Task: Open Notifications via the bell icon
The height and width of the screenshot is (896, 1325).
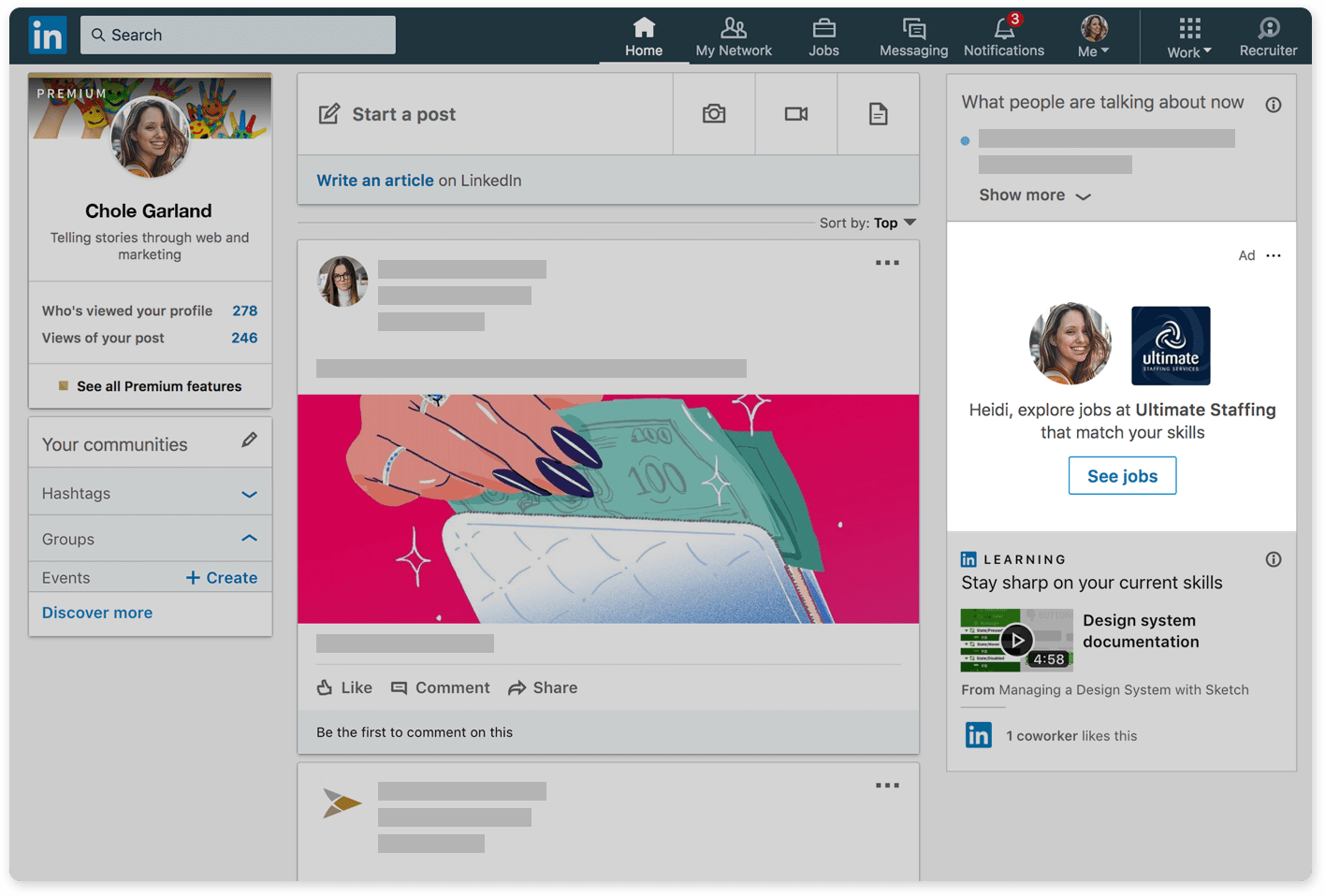Action: (x=1003, y=29)
